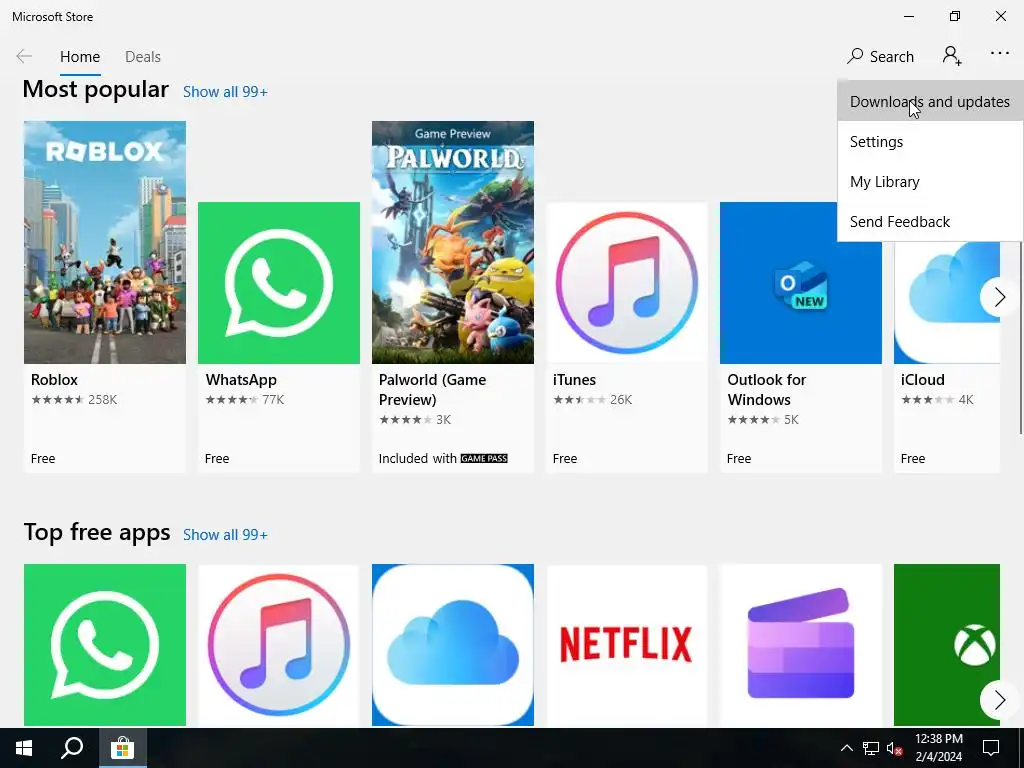Screen dimensions: 1024x768
Task: Open the Windows Start menu
Action: [24, 748]
